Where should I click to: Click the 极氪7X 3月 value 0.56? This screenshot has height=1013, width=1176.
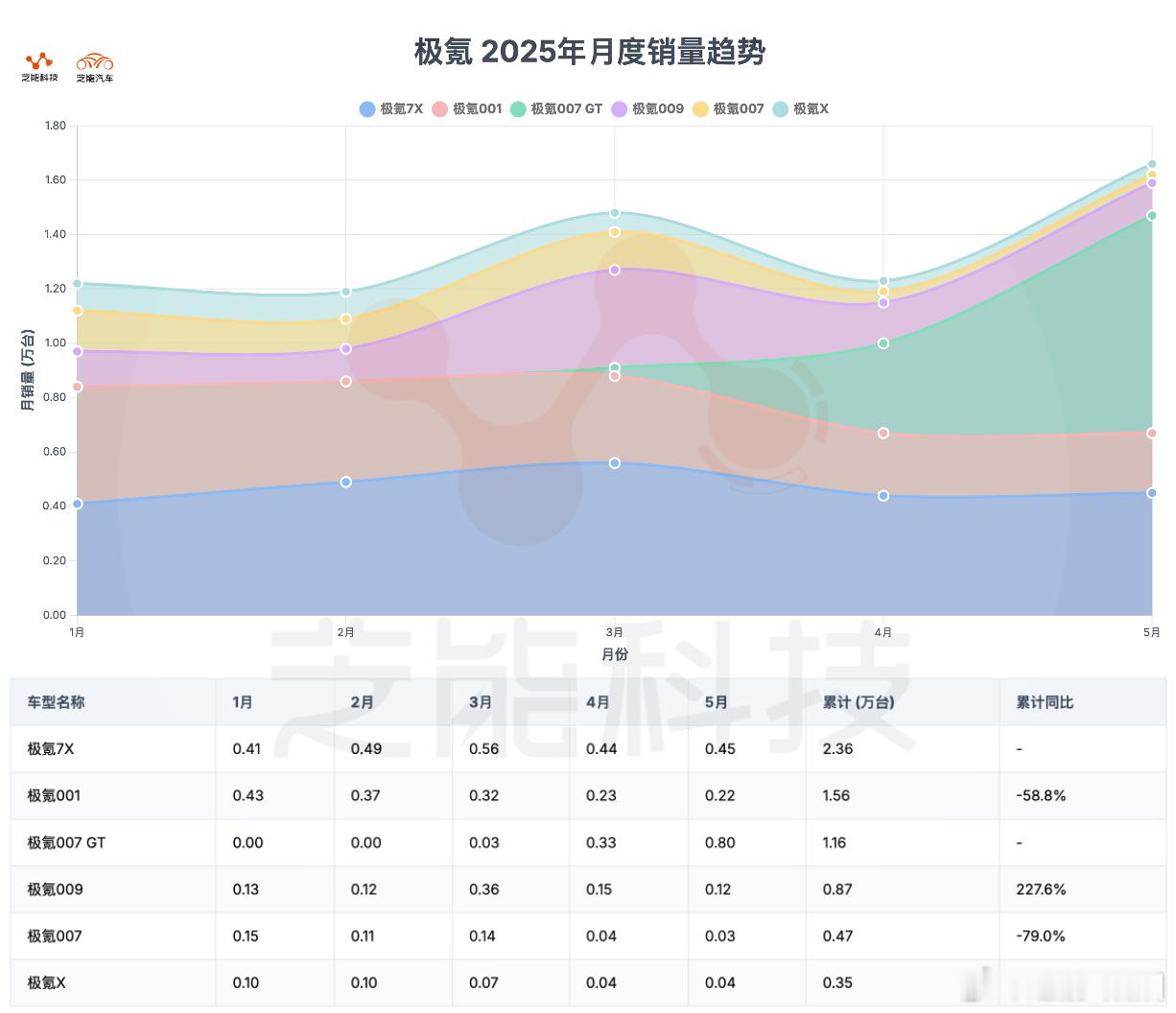pos(483,748)
